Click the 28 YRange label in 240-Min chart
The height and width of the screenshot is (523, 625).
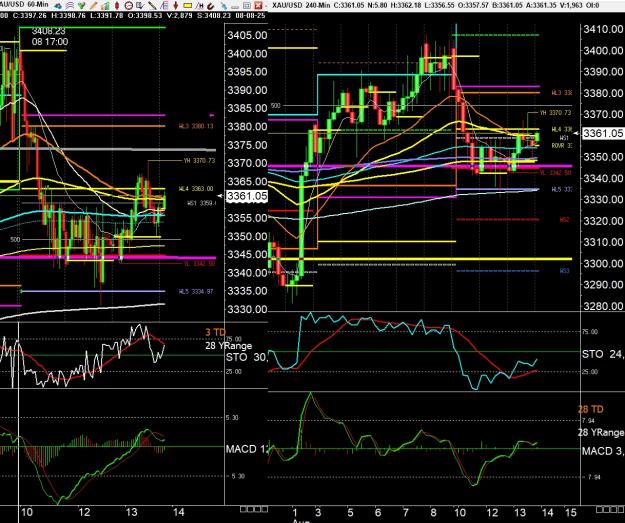[601, 433]
